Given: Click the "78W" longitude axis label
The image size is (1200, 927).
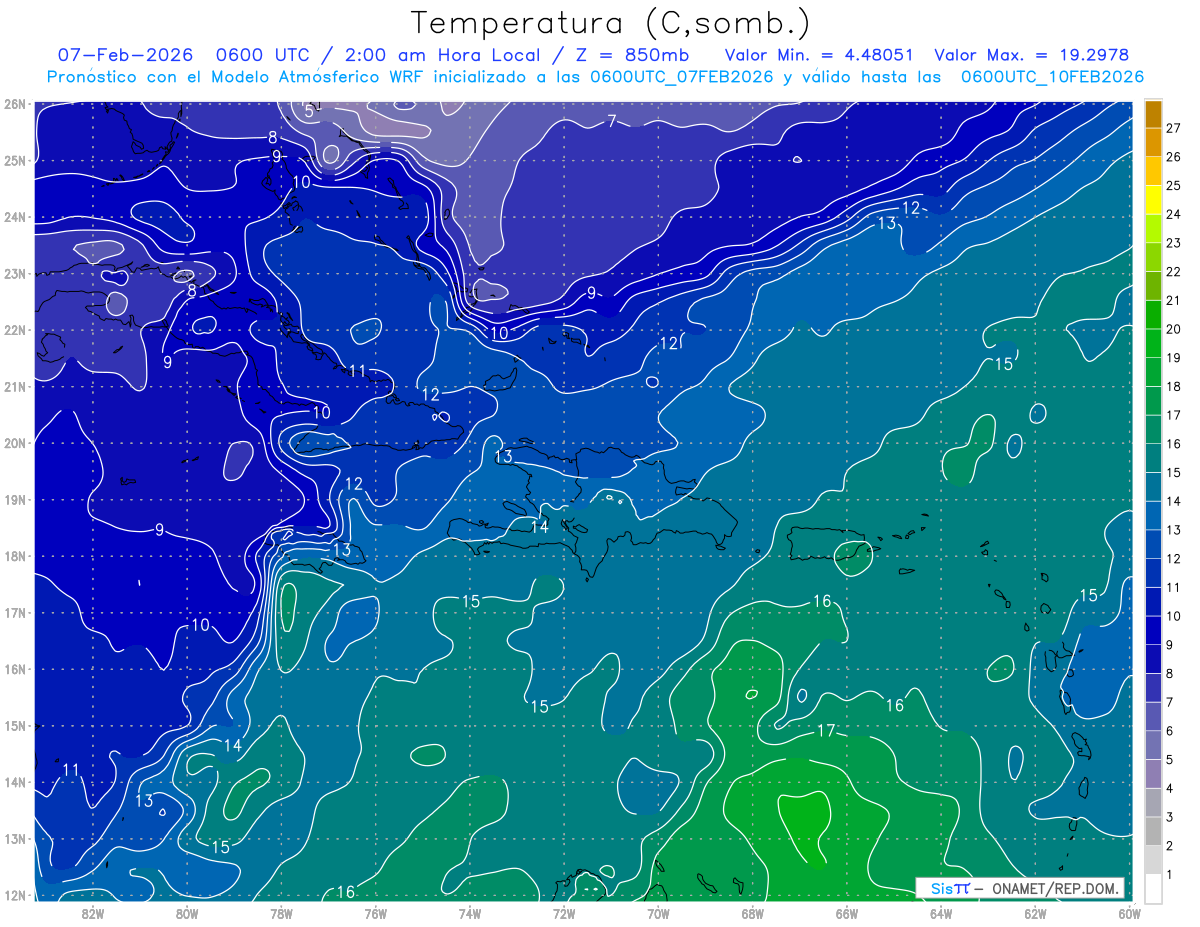Looking at the screenshot, I should [x=281, y=913].
